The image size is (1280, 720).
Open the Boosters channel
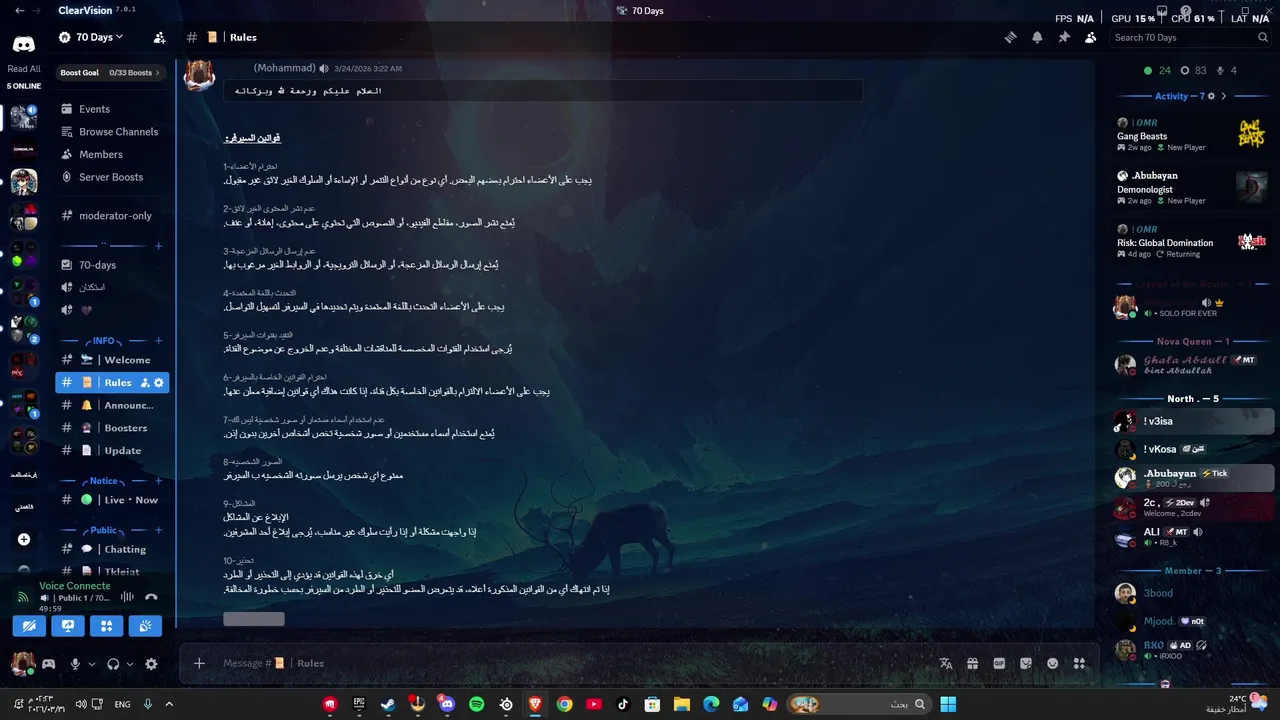click(x=112, y=428)
